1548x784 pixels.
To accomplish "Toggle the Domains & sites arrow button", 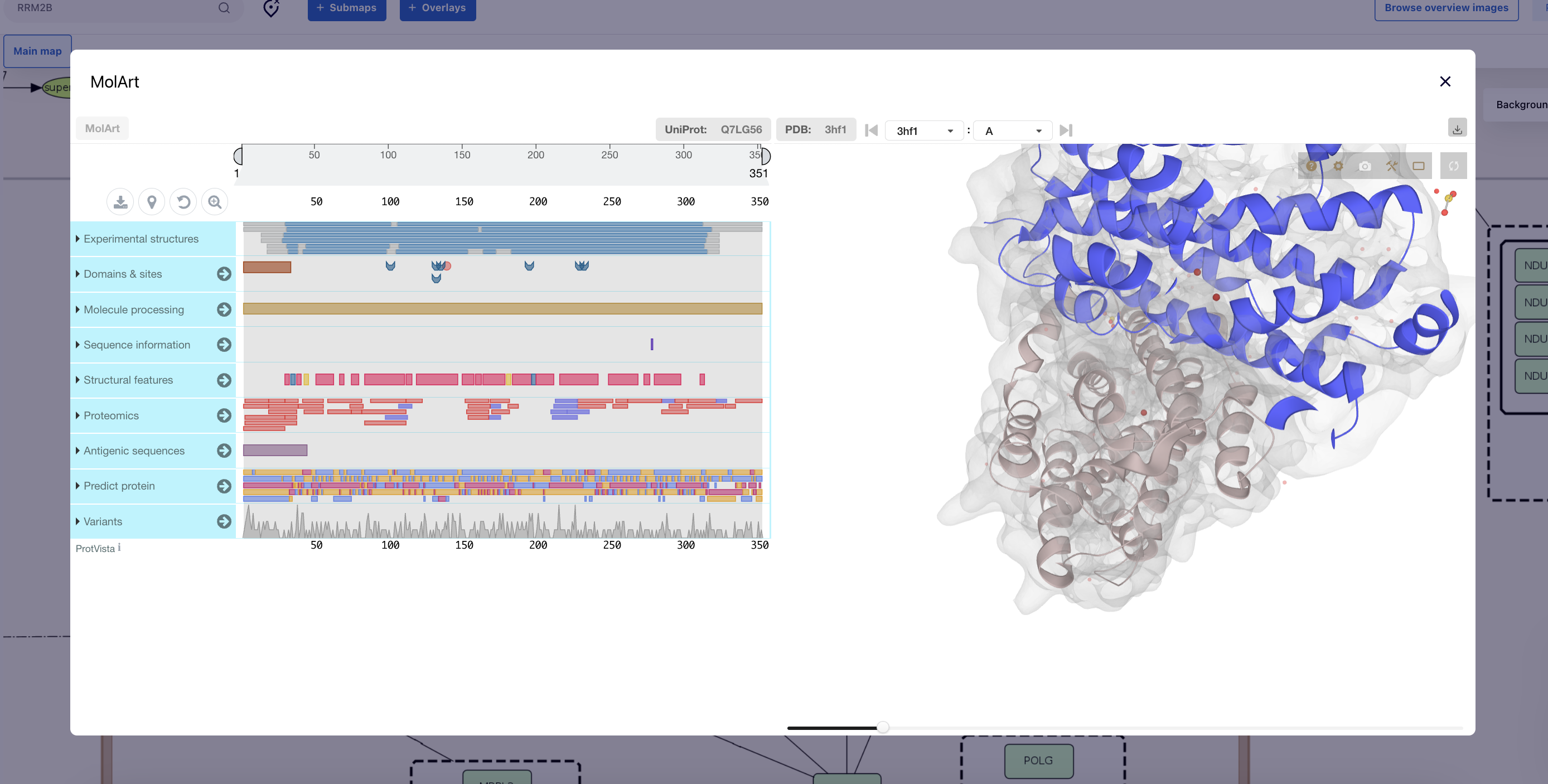I will [x=224, y=274].
